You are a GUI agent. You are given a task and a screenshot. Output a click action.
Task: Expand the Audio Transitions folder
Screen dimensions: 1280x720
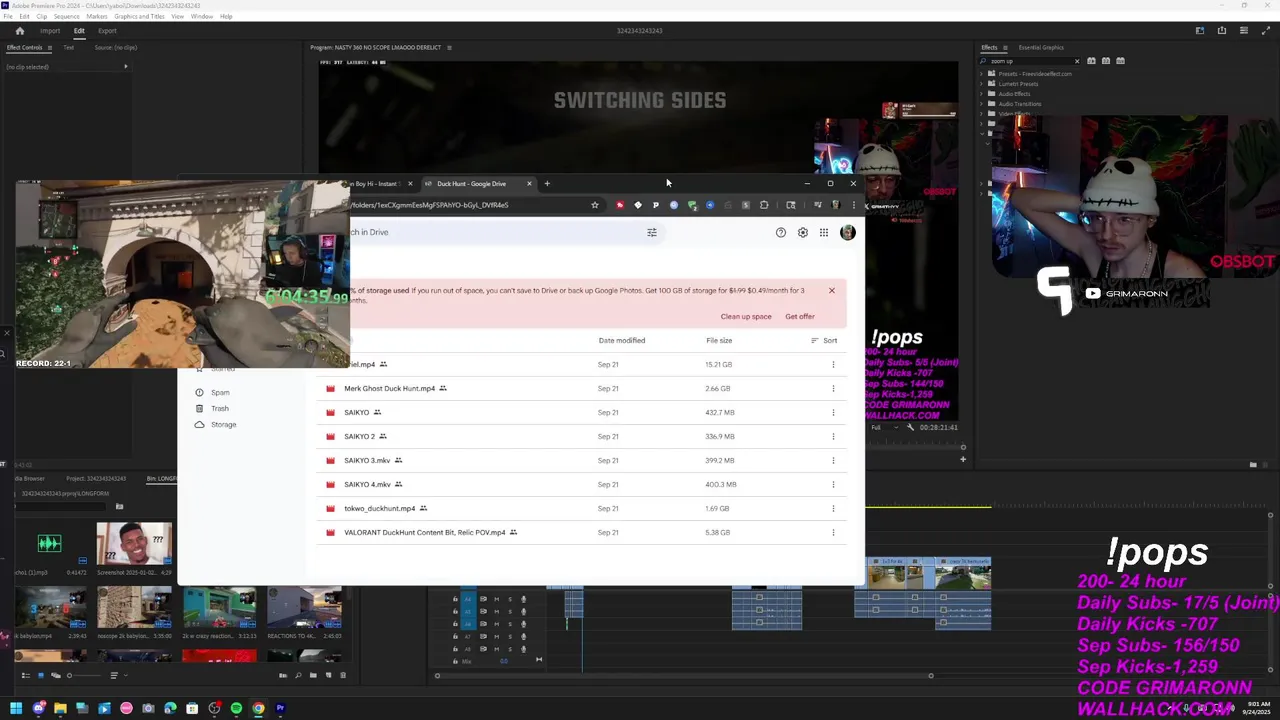click(981, 104)
